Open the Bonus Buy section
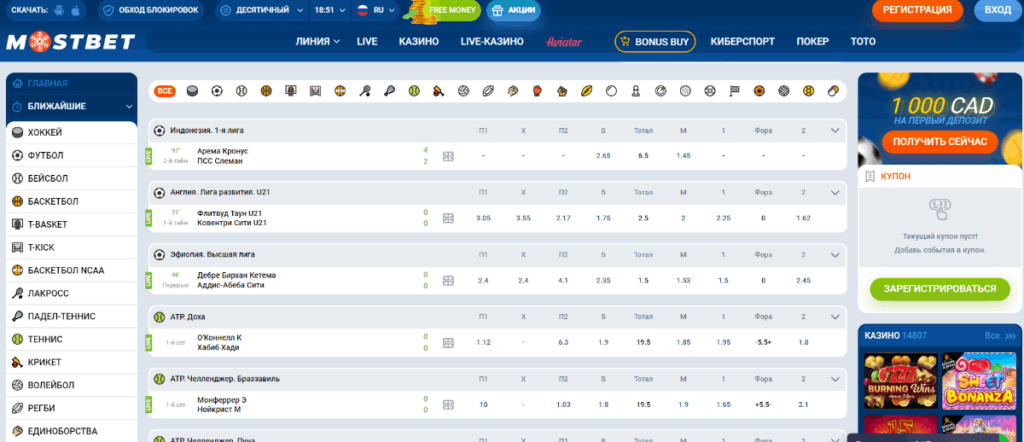Image resolution: width=1024 pixels, height=442 pixels. click(655, 41)
